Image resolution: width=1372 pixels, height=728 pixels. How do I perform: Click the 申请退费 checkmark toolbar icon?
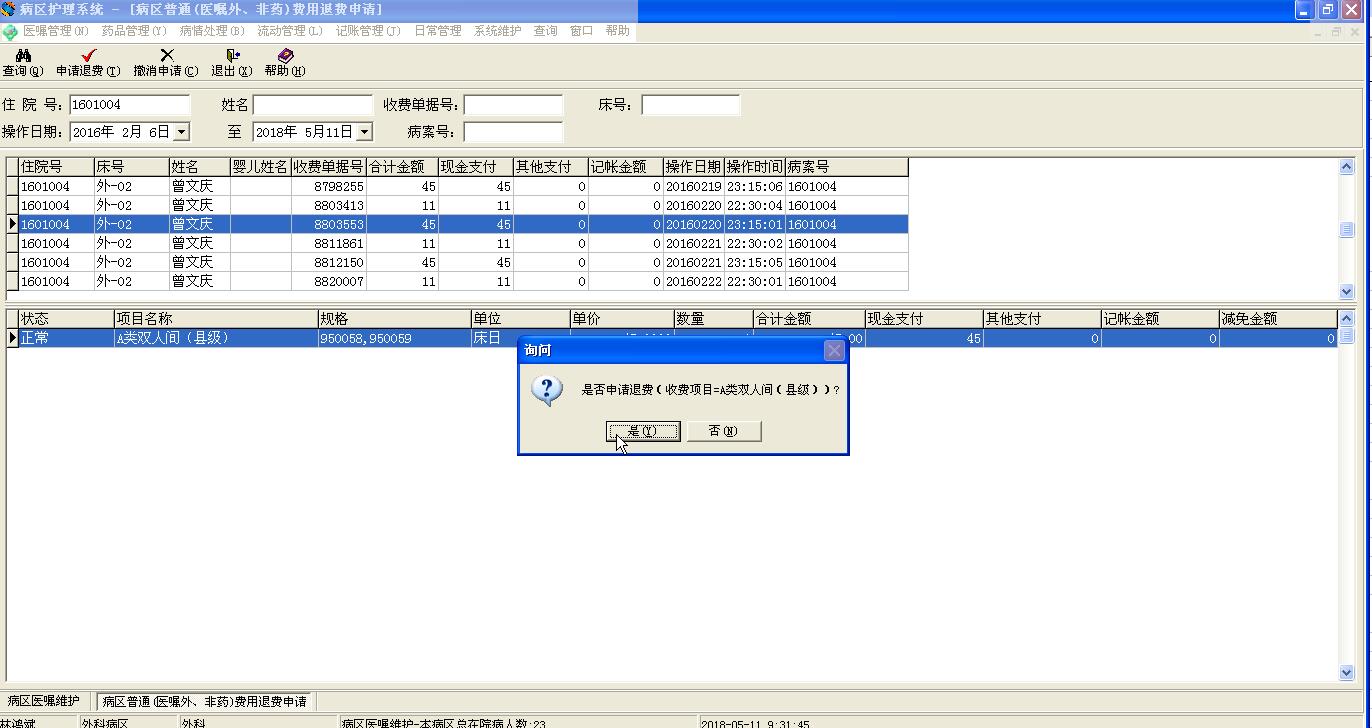[x=89, y=56]
